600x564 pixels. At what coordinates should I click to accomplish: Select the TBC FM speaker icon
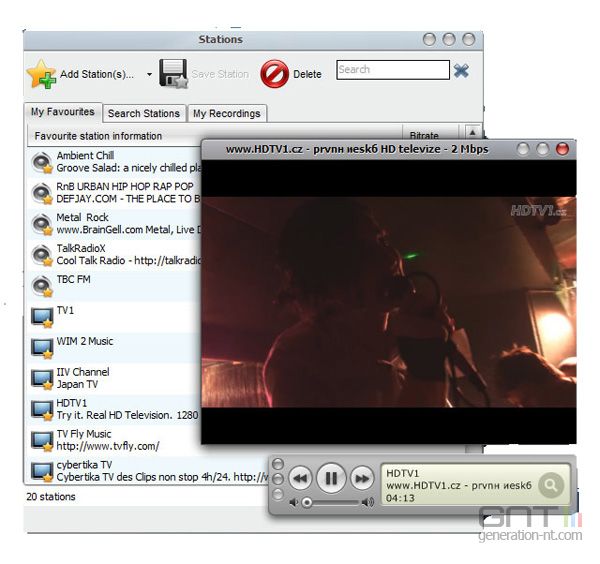[x=42, y=287]
